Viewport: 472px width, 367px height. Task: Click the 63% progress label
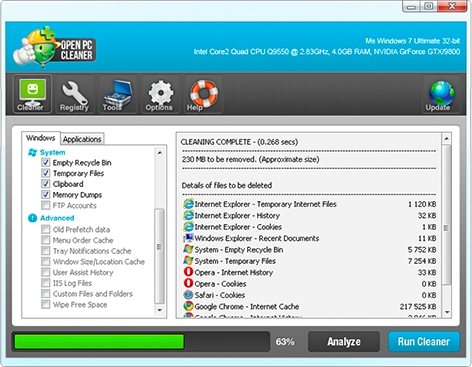point(285,342)
